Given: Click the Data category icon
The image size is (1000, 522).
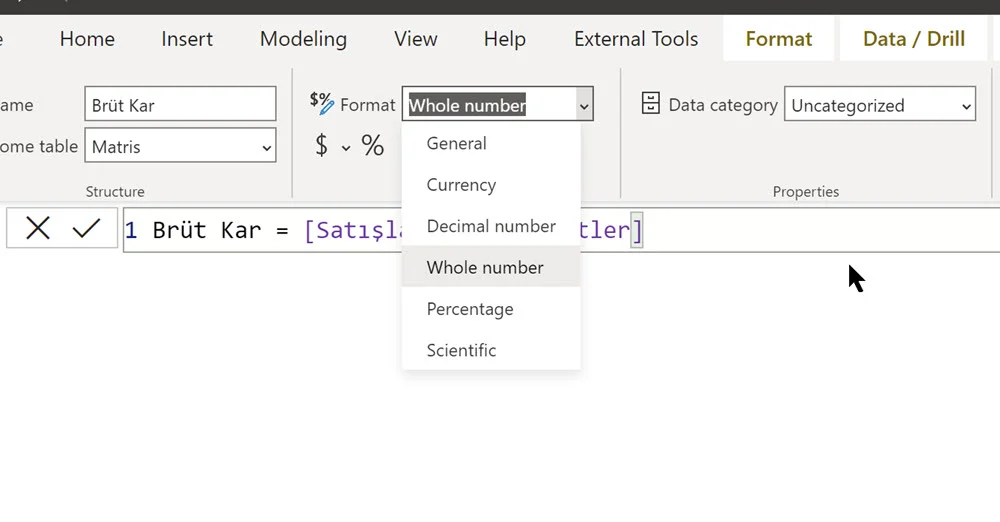Looking at the screenshot, I should pyautogui.click(x=650, y=103).
